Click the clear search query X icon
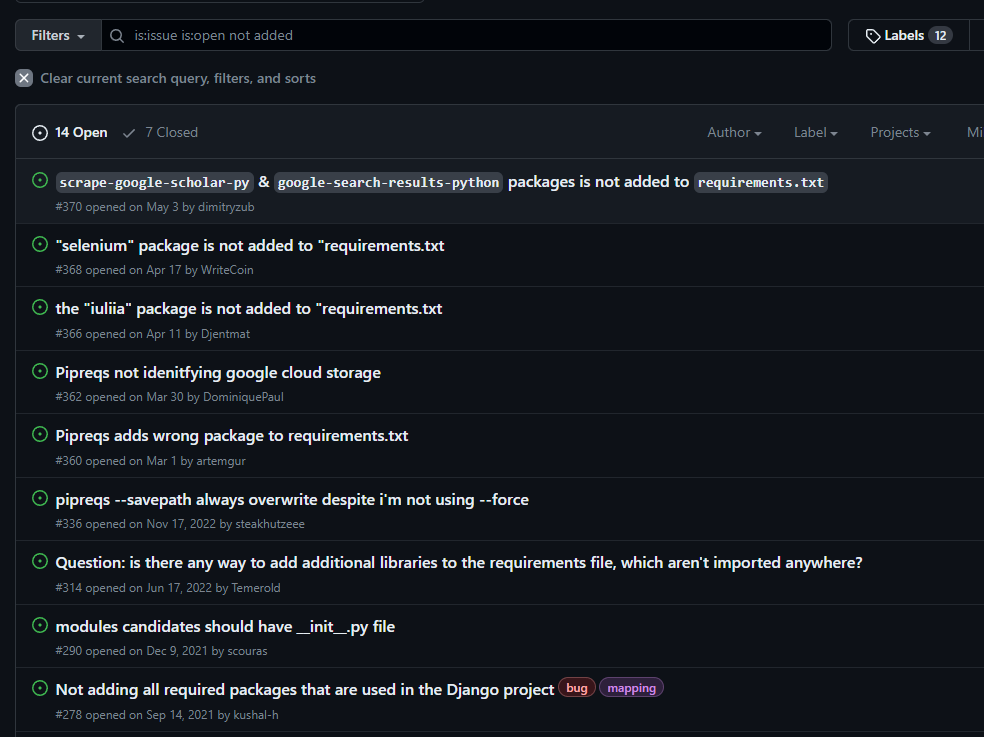This screenshot has height=737, width=984. coord(24,78)
